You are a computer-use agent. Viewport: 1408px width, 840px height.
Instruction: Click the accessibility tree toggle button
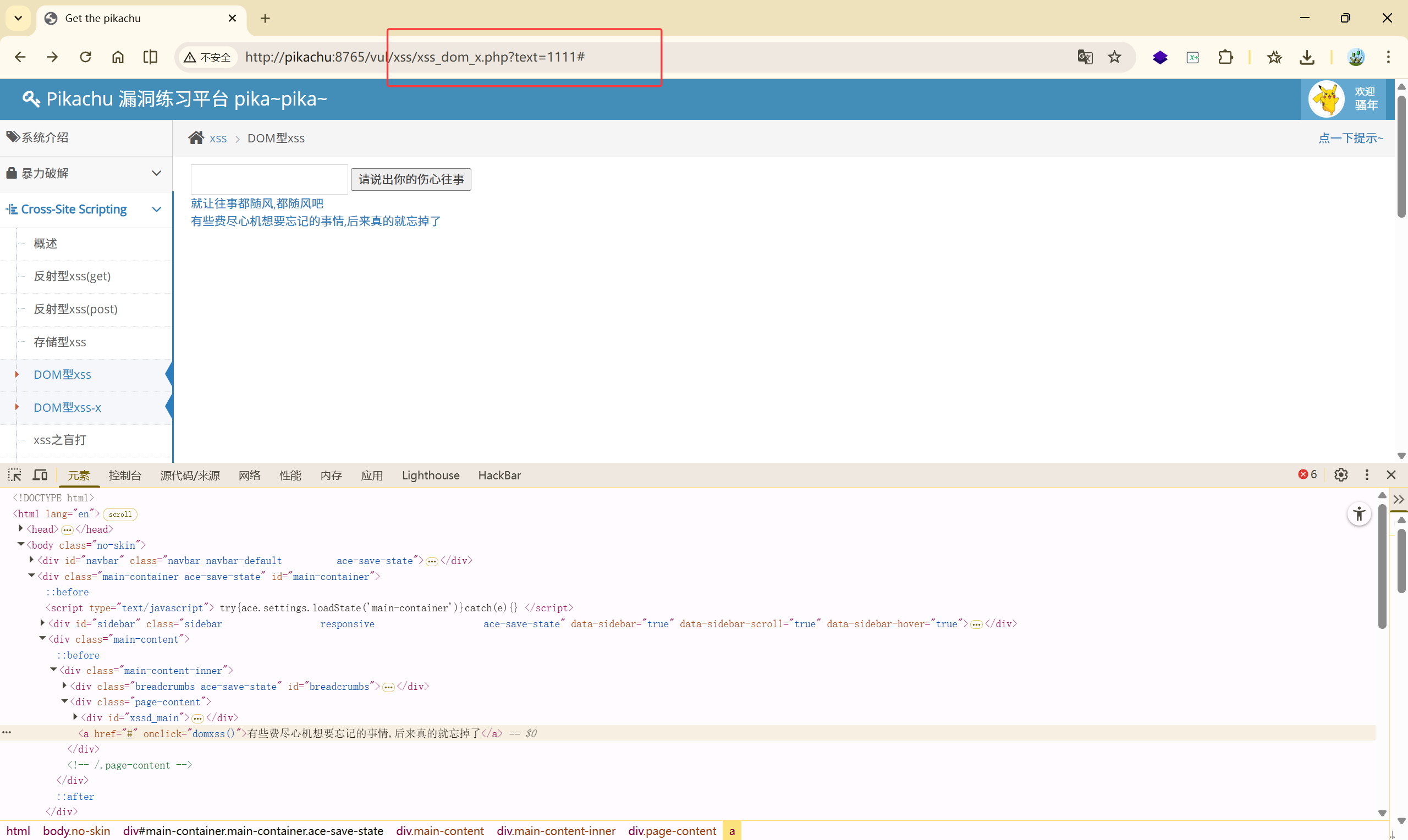pos(1358,514)
